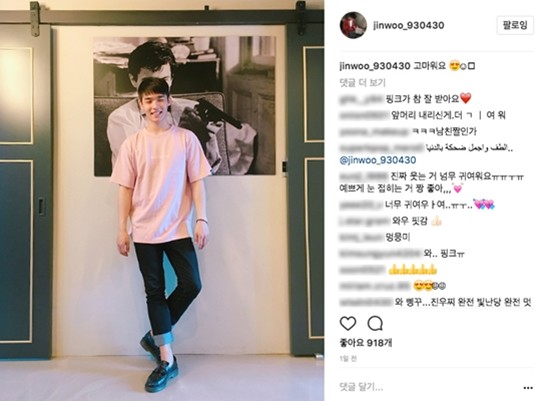Image resolution: width=550 pixels, height=401 pixels.
Task: Open comments via speech bubble icon
Action: pos(375,323)
